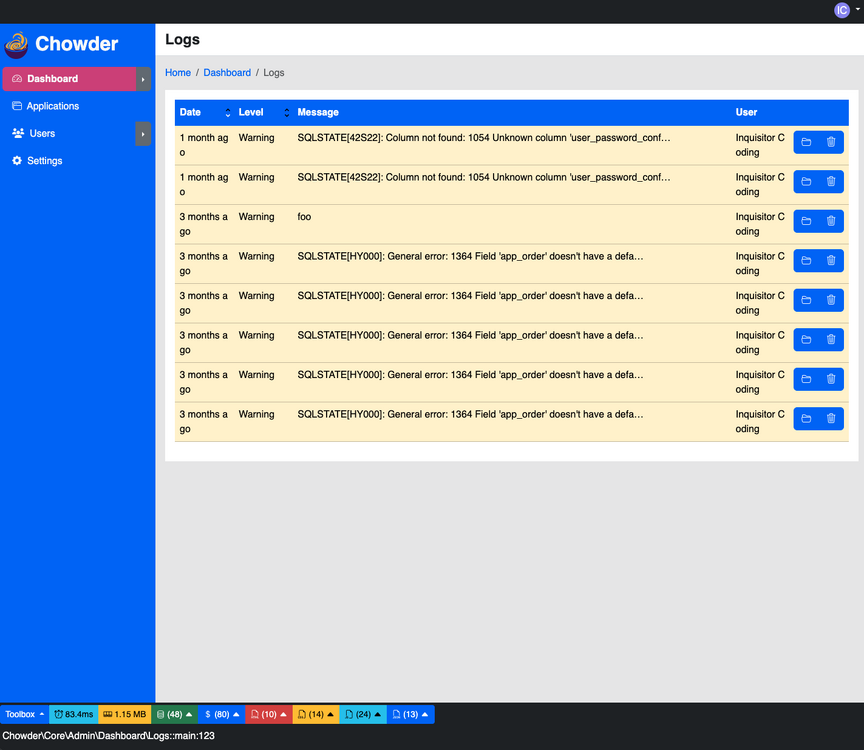
Task: Open the IC user avatar menu
Action: click(x=842, y=10)
